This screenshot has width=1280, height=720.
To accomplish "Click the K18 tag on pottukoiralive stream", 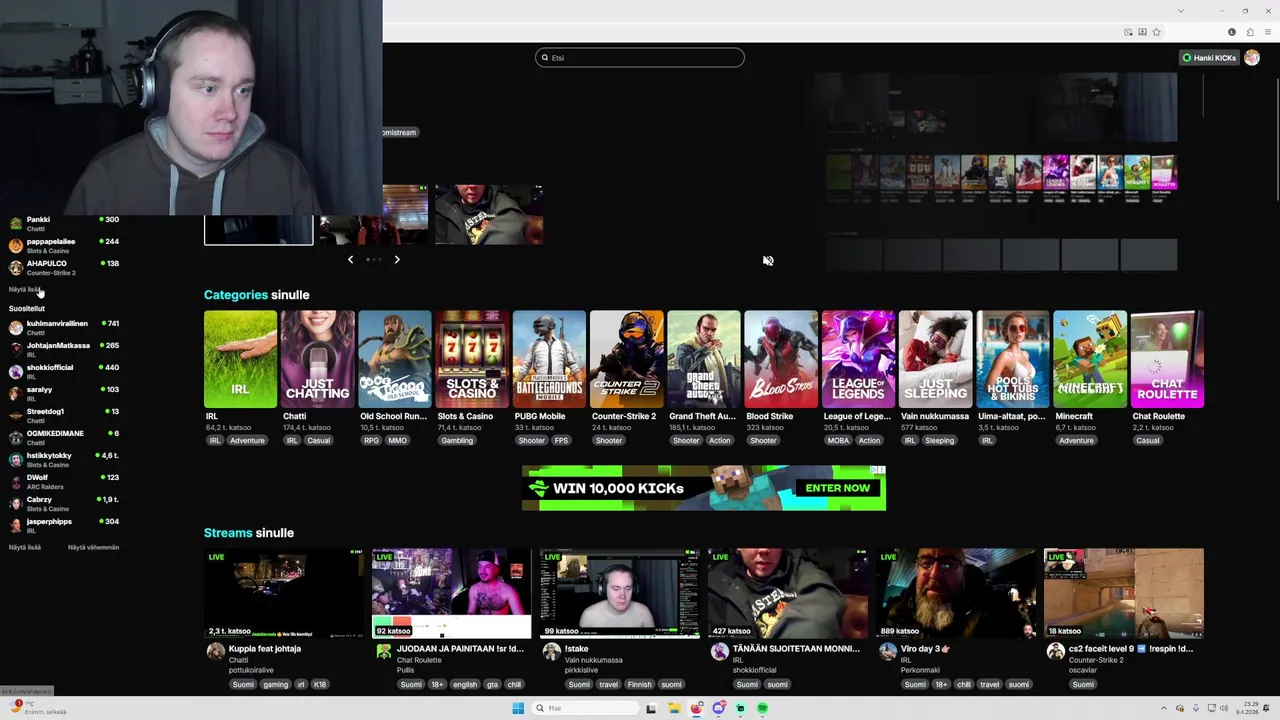I will [320, 685].
